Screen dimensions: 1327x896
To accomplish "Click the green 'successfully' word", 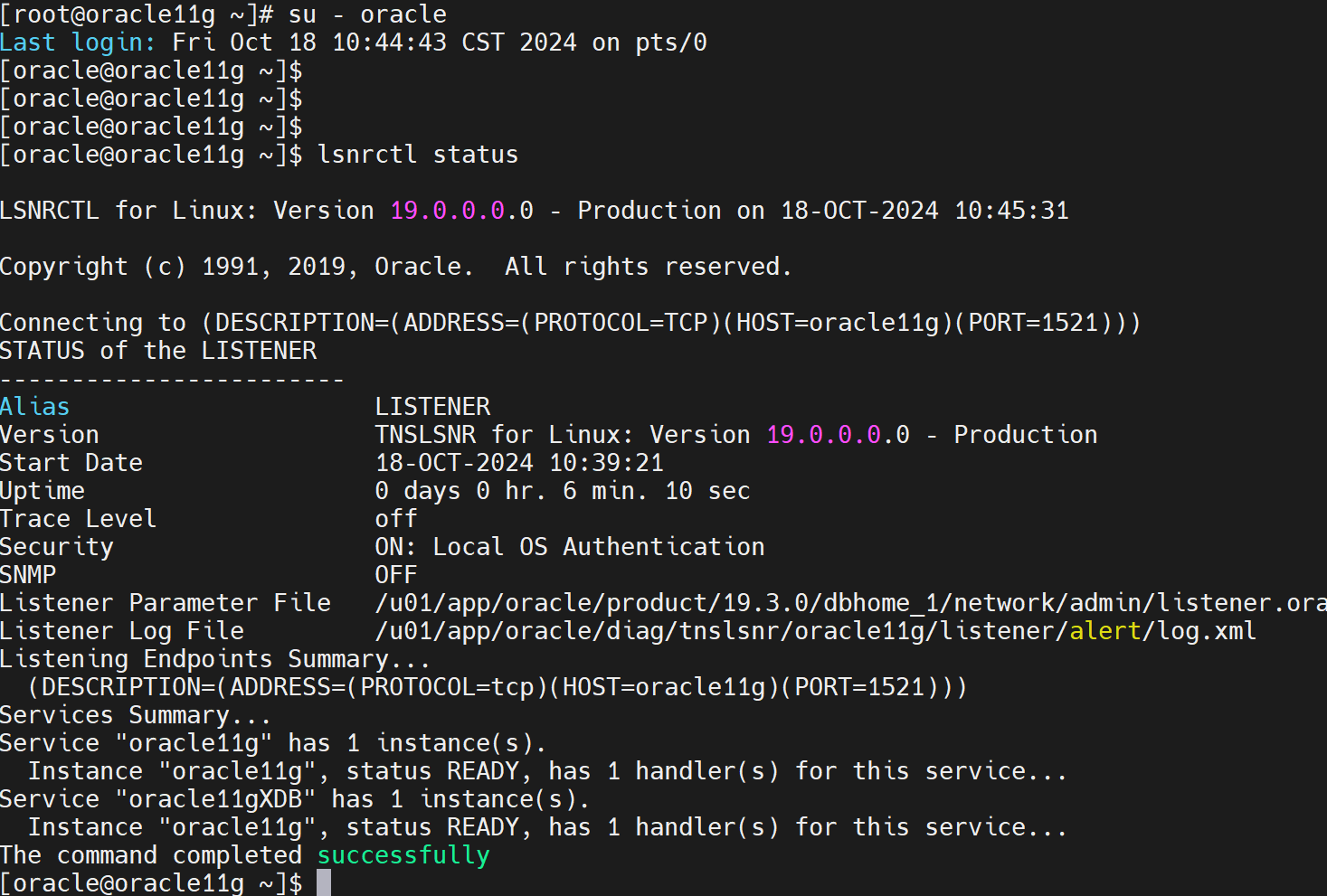I will (403, 855).
